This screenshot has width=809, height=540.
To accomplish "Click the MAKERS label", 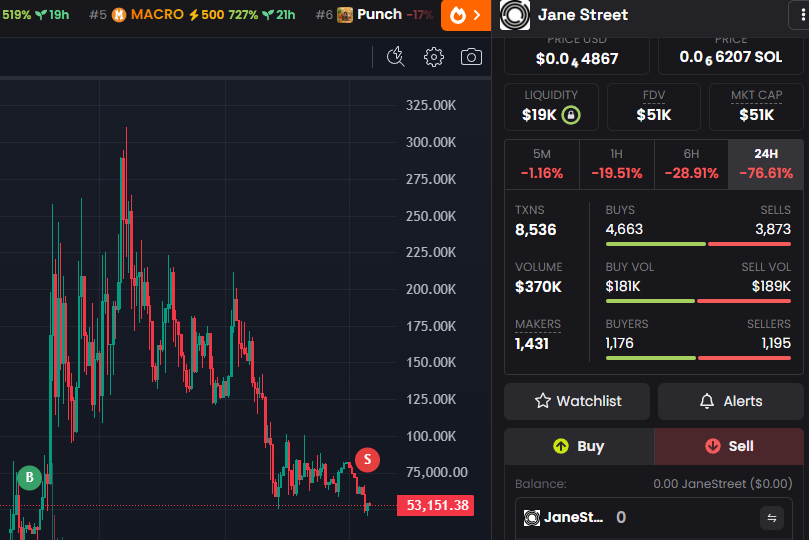I will [x=538, y=324].
